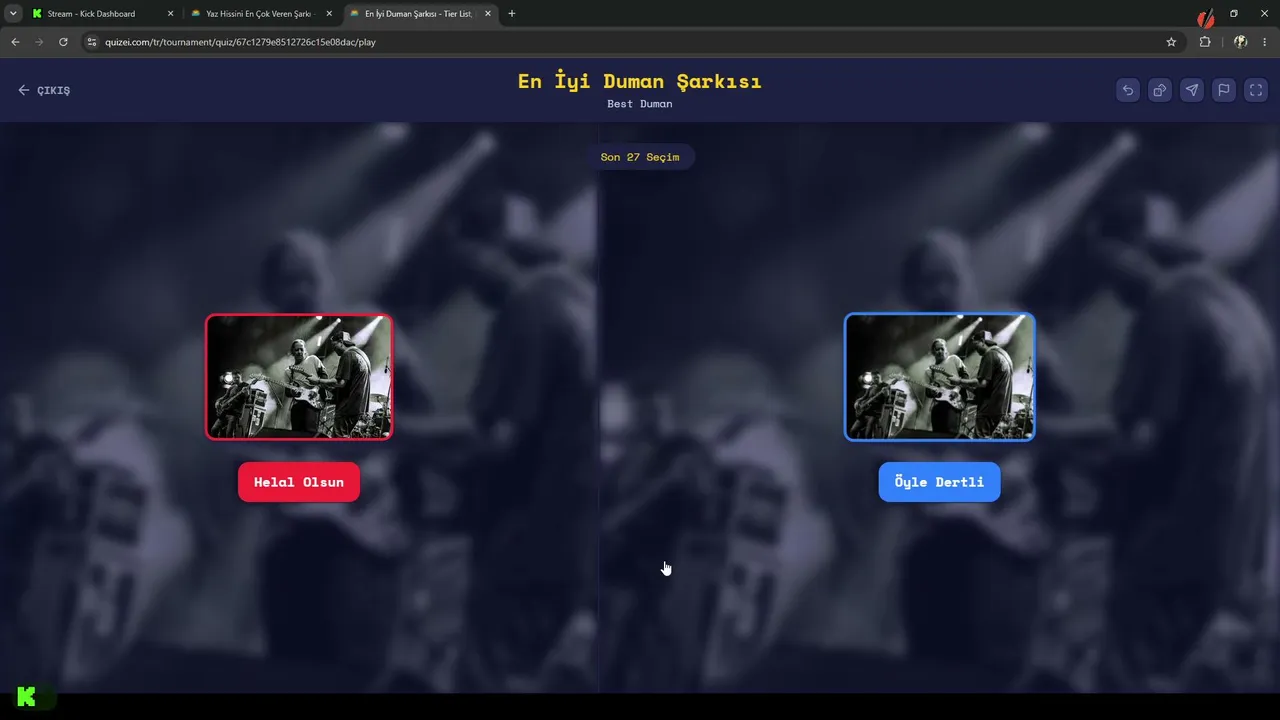Click the green Kick logo overlay icon
The width and height of the screenshot is (1280, 720).
(x=27, y=697)
